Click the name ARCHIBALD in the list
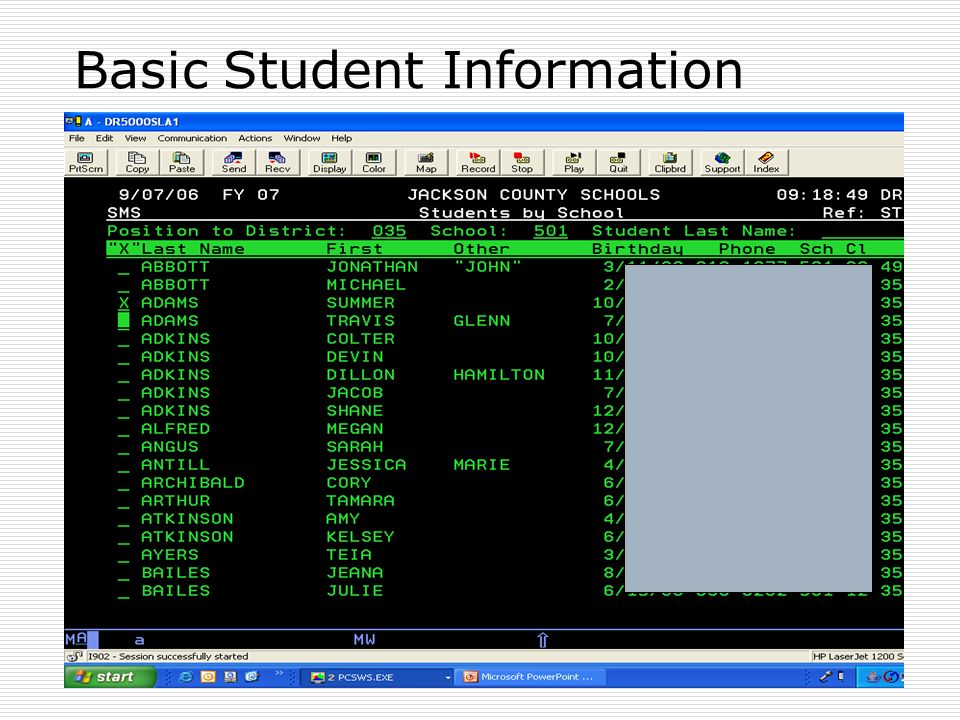The height and width of the screenshot is (720, 960). (x=193, y=483)
